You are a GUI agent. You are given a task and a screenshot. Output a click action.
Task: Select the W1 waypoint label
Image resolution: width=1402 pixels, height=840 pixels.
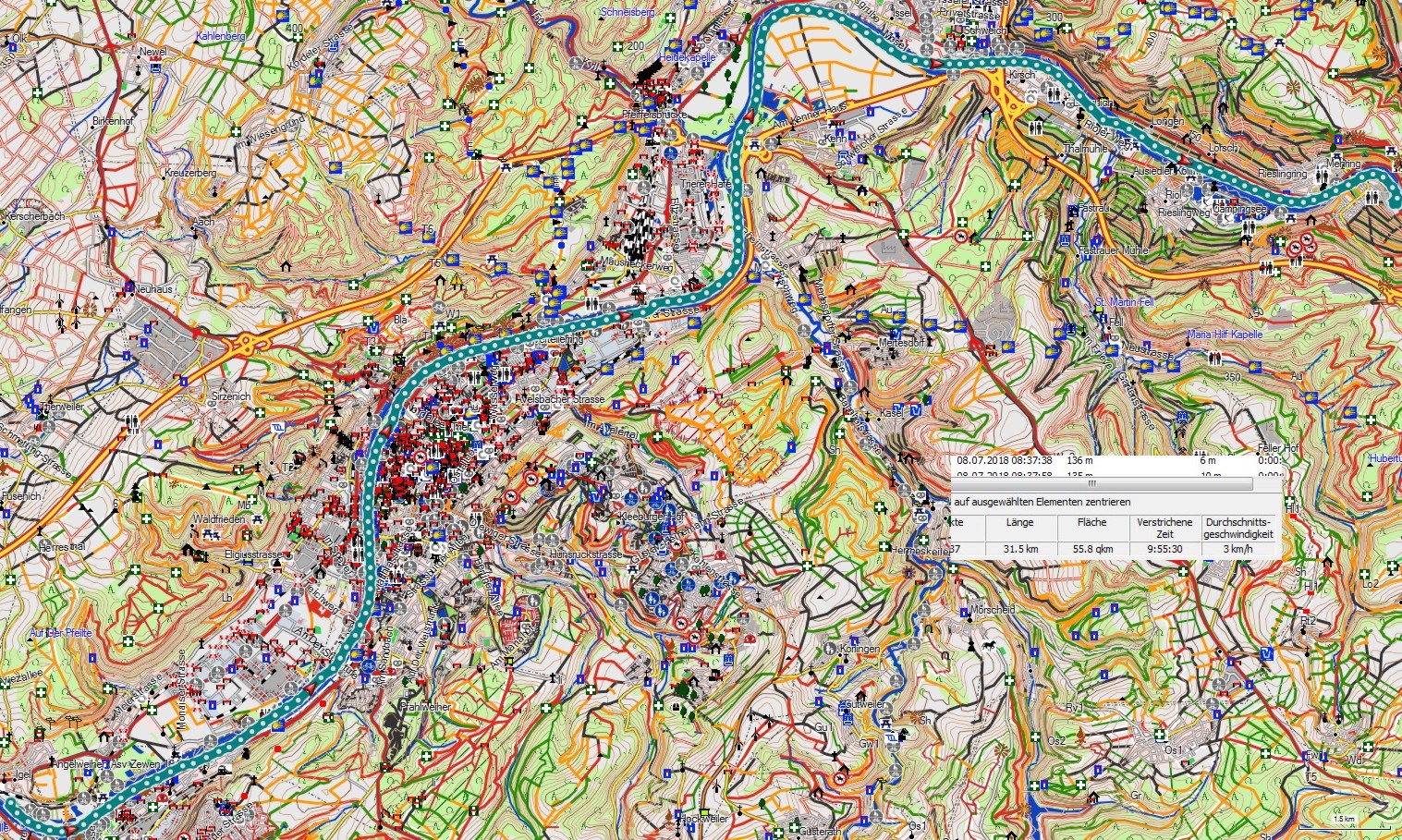click(x=453, y=314)
